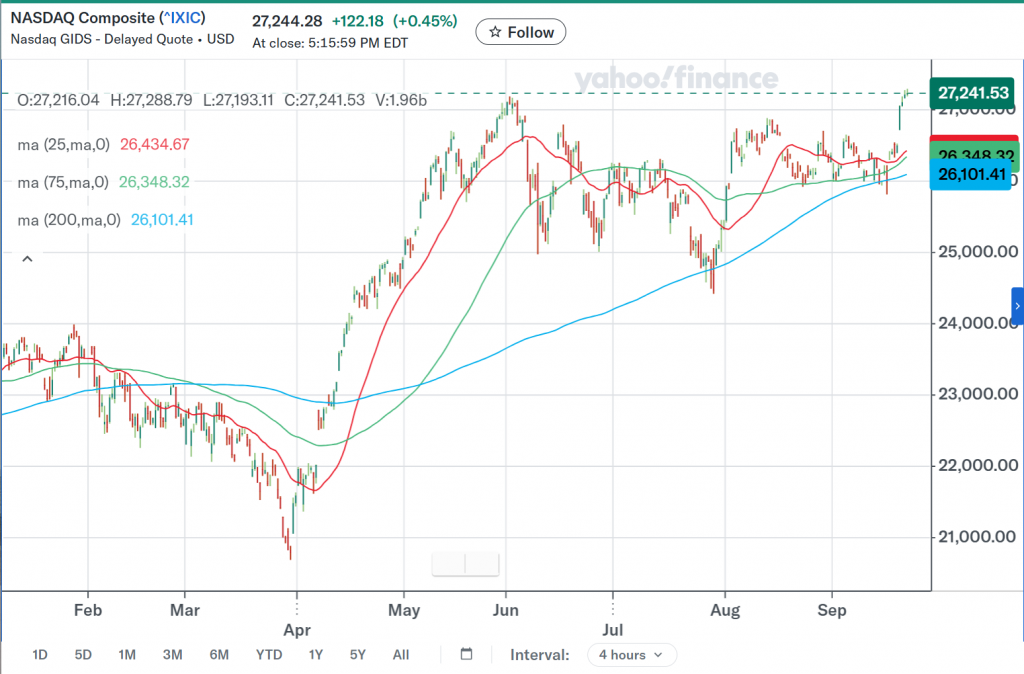
Task: Switch to the 3M range
Action: pyautogui.click(x=172, y=654)
